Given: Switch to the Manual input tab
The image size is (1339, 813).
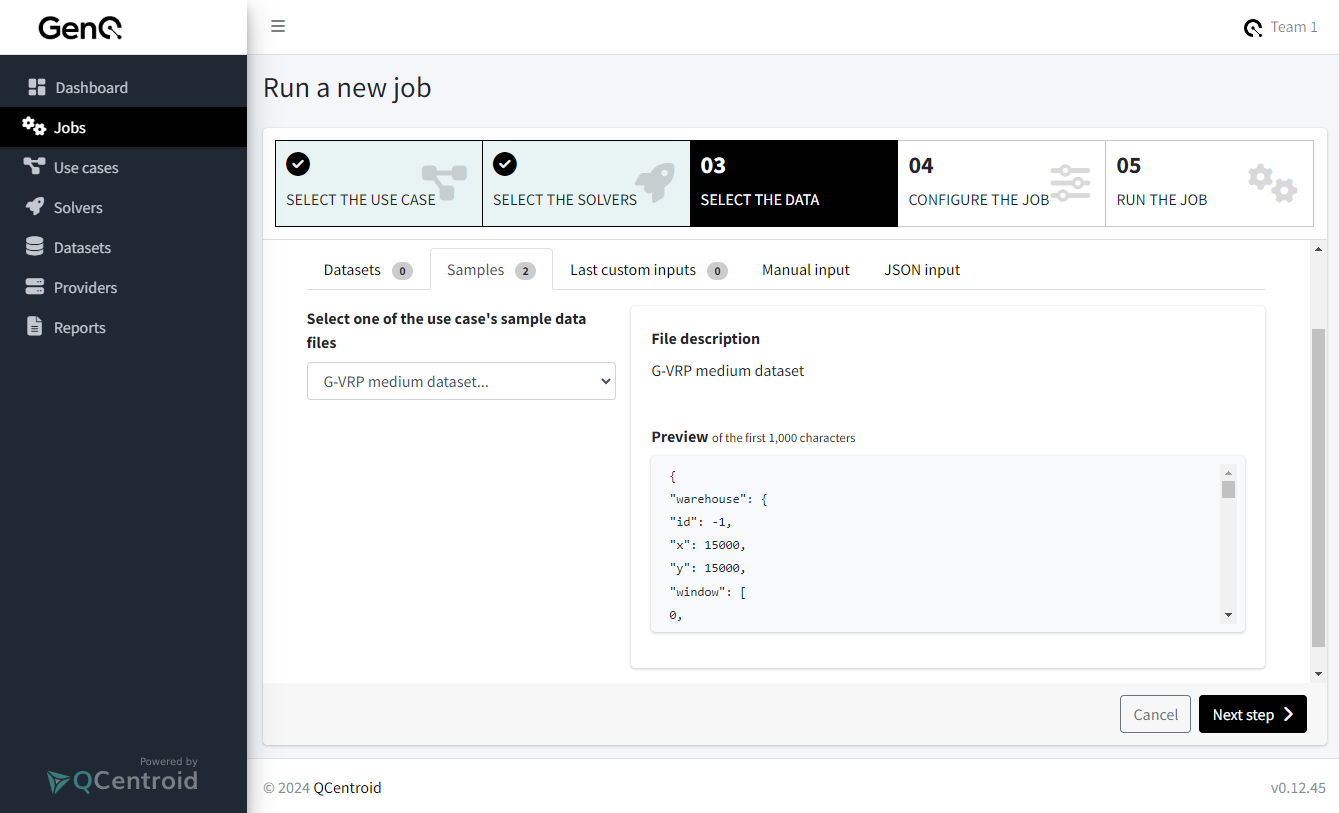Looking at the screenshot, I should tap(806, 270).
